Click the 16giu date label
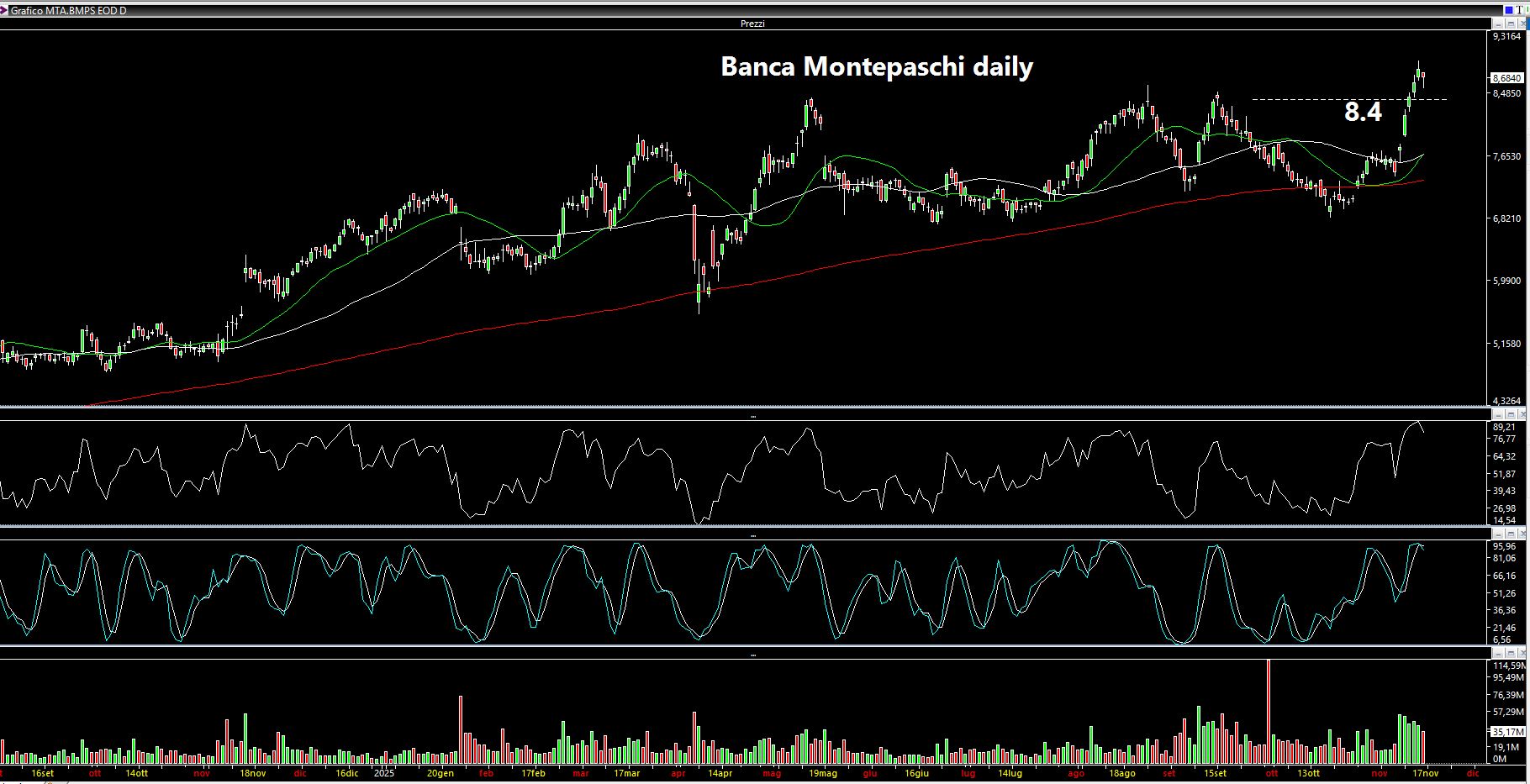Screen dimensions: 1530x784 coord(916,773)
